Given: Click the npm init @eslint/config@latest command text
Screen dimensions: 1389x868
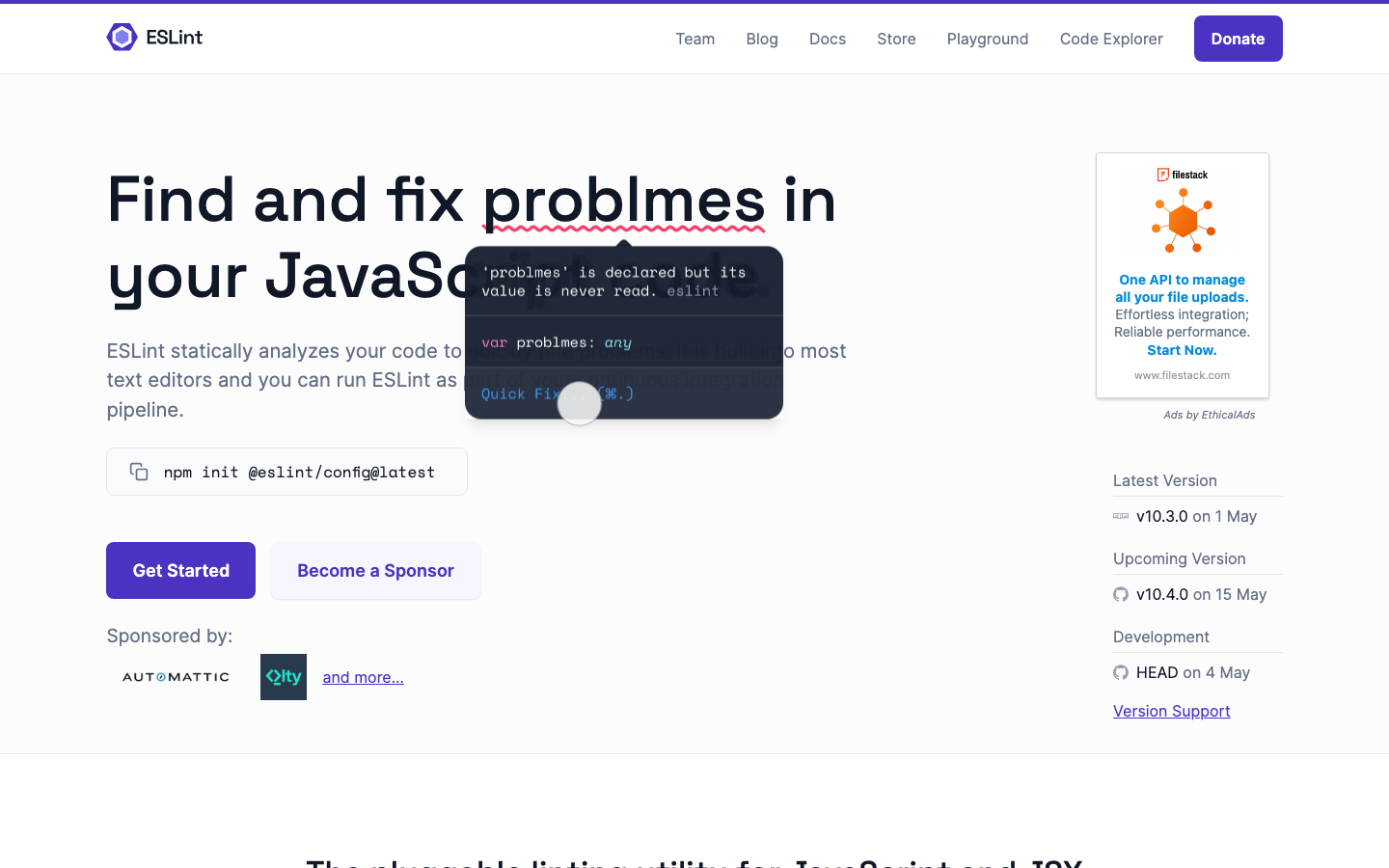Looking at the screenshot, I should pos(299,472).
